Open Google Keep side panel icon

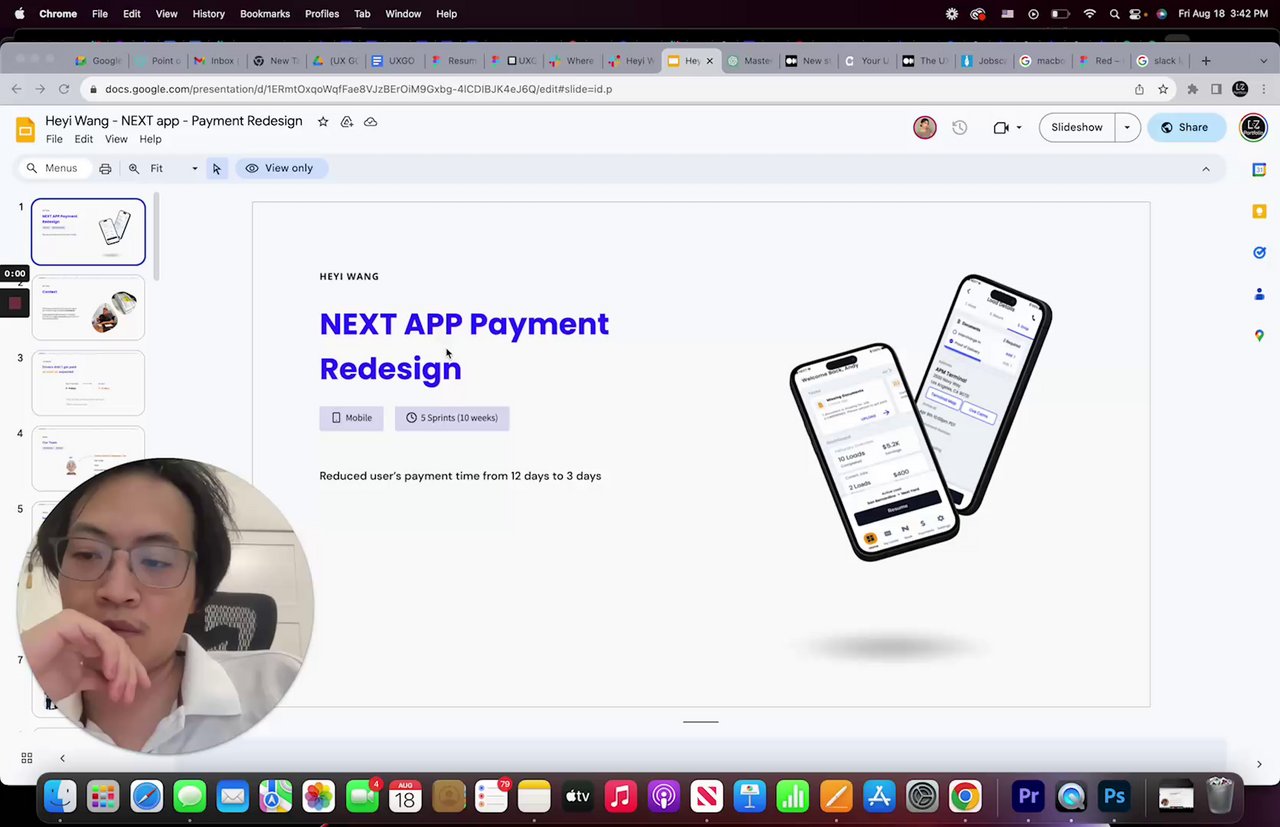coord(1259,211)
